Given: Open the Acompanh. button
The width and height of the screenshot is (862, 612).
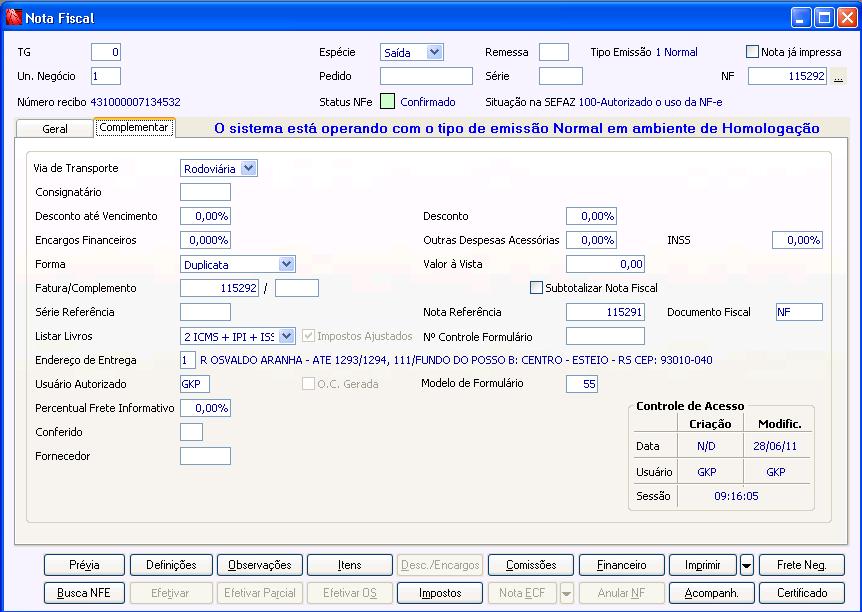Looking at the screenshot, I should 711,593.
